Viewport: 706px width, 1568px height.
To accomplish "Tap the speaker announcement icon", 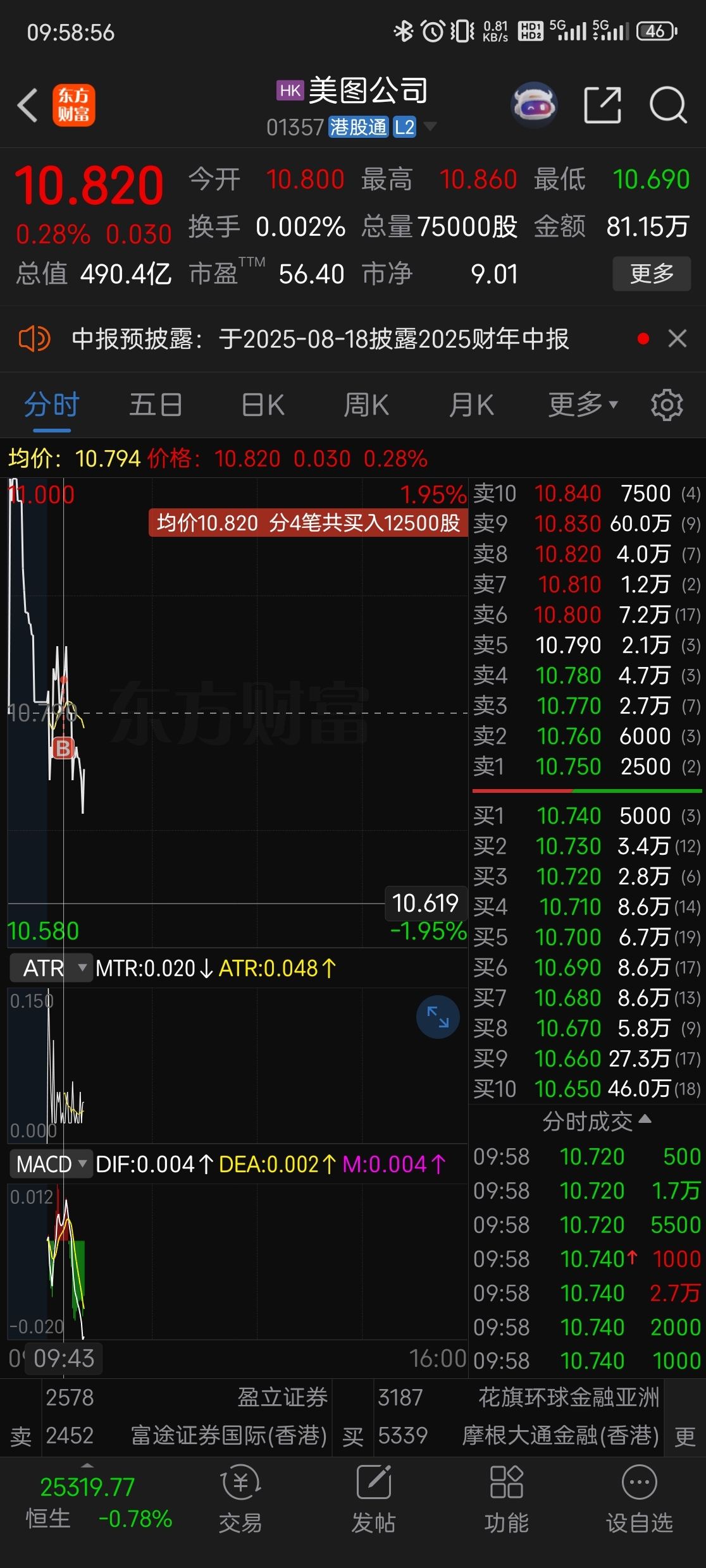I will [x=34, y=339].
